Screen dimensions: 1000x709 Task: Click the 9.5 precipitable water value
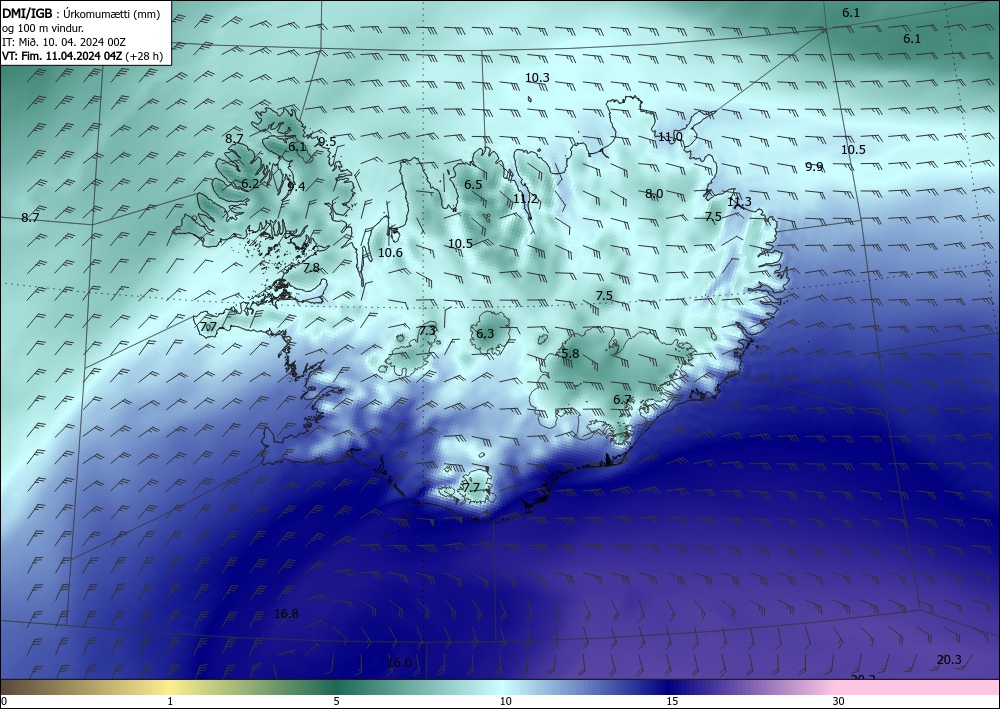click(327, 142)
